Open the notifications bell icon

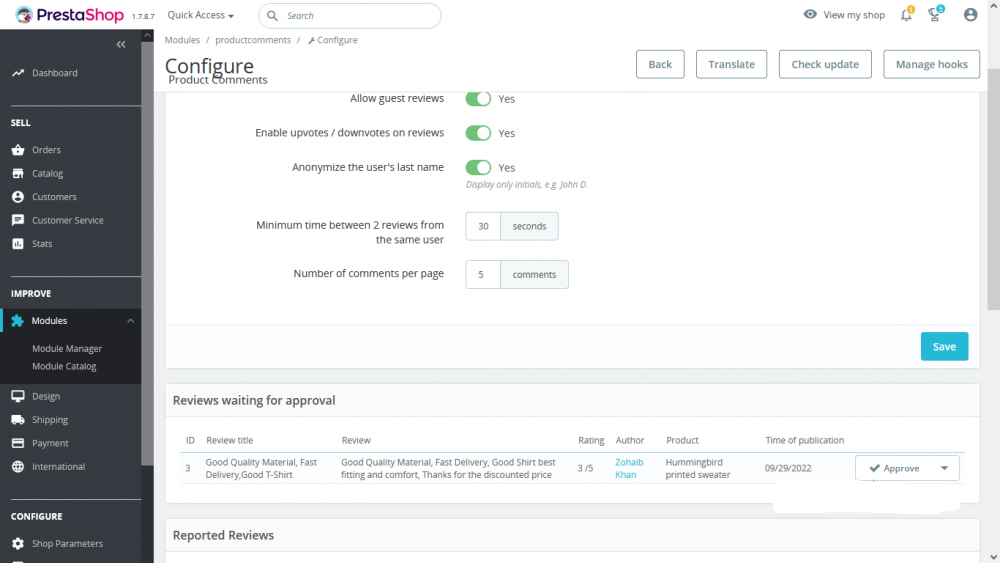click(906, 15)
